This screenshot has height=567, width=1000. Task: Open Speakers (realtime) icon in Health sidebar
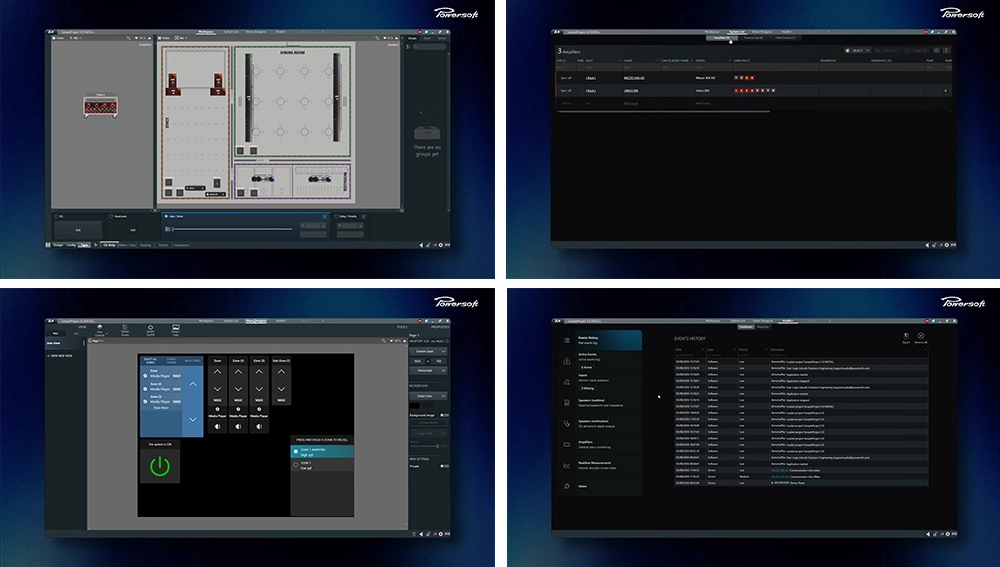pyautogui.click(x=566, y=402)
